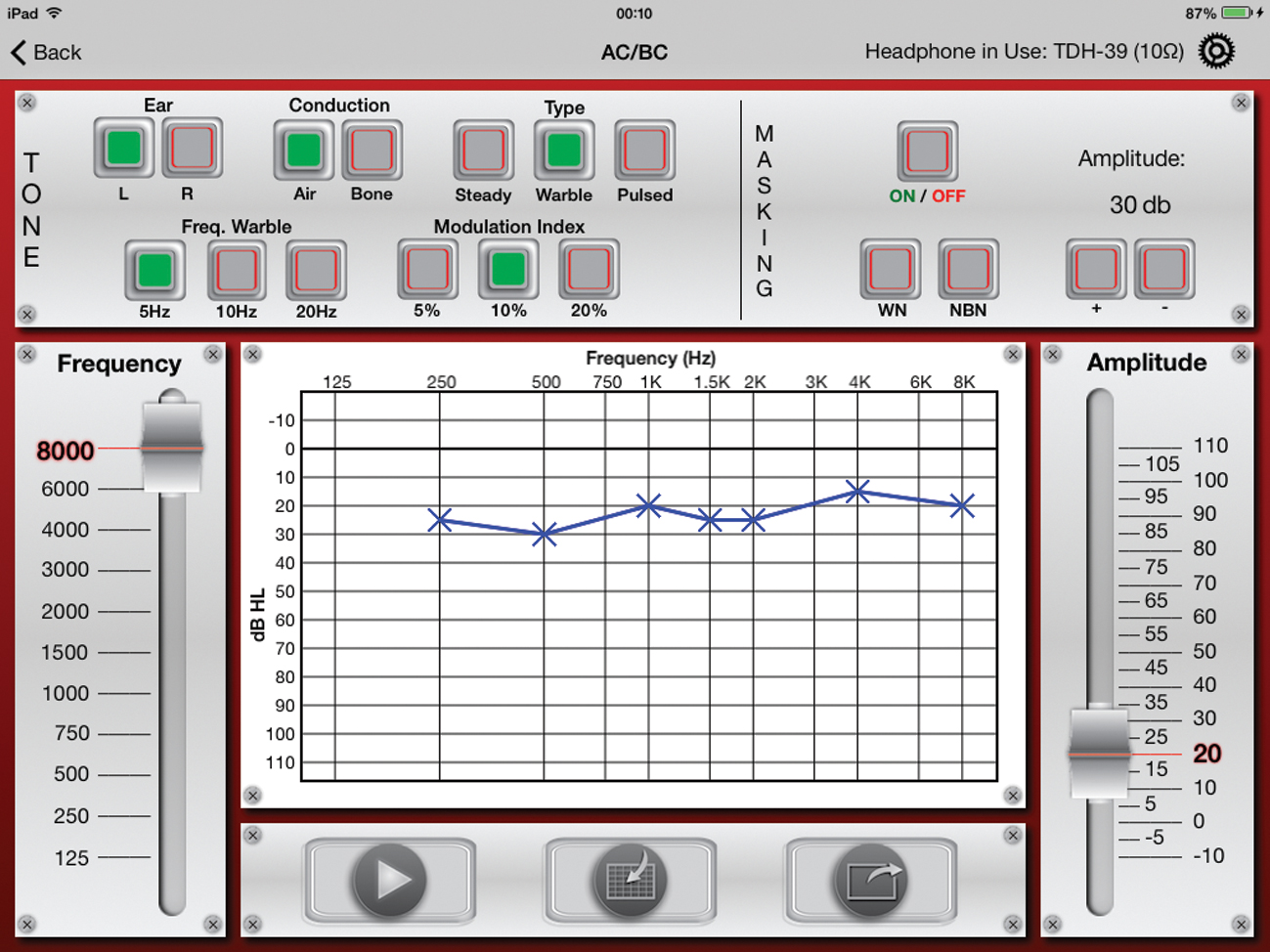
Task: Choose 10Hz frequency warble
Action: 236,270
